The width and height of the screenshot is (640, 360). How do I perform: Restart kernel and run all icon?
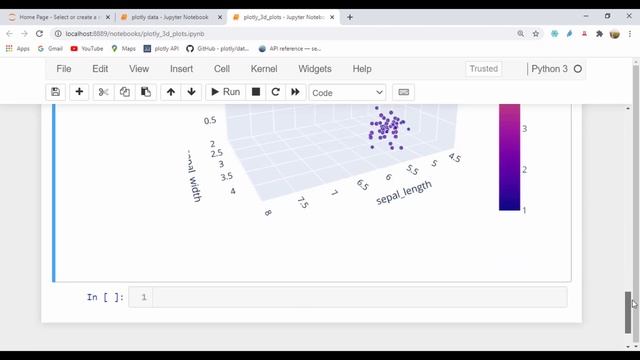coord(295,92)
